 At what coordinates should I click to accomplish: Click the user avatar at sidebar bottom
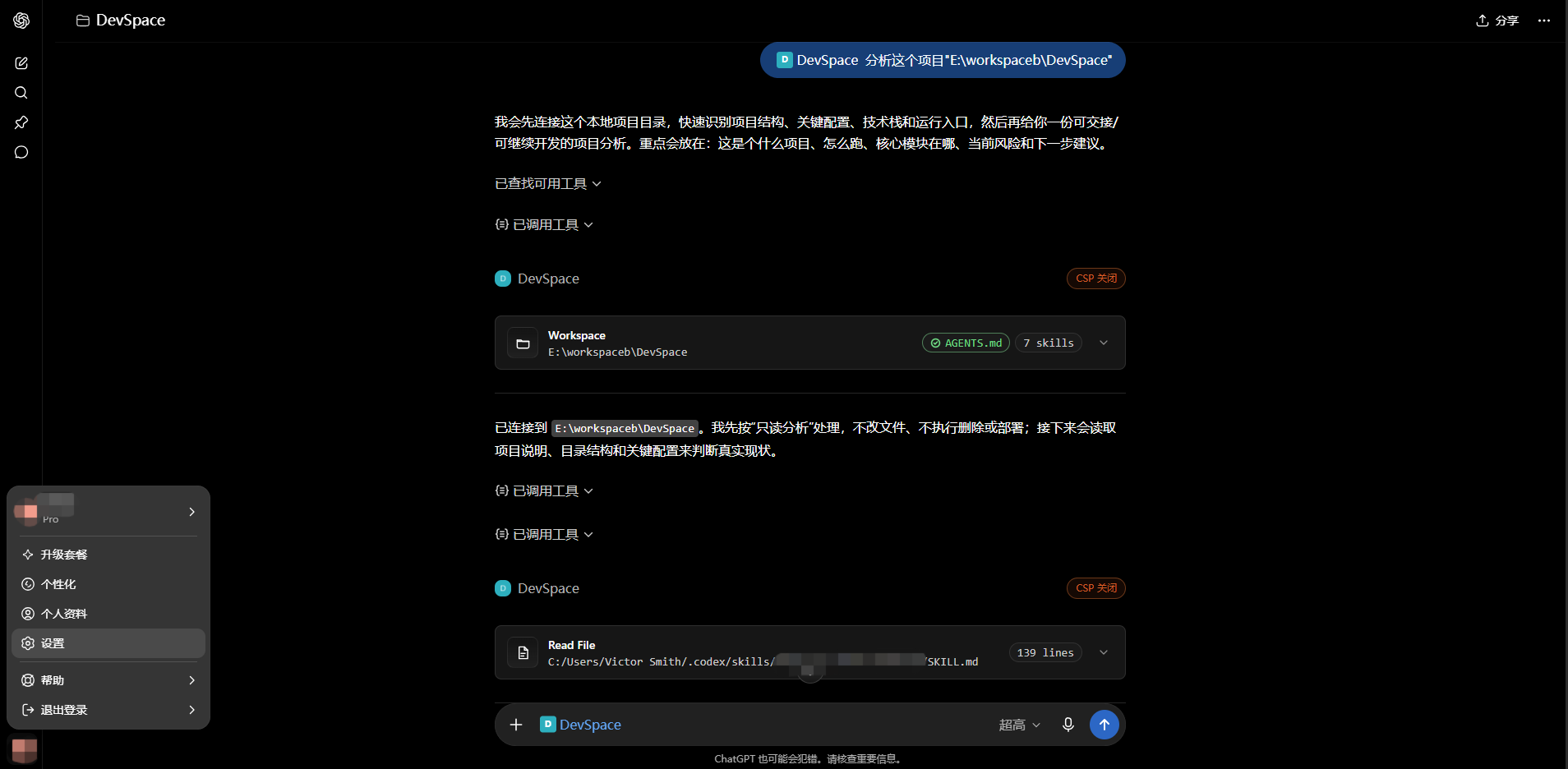click(24, 749)
